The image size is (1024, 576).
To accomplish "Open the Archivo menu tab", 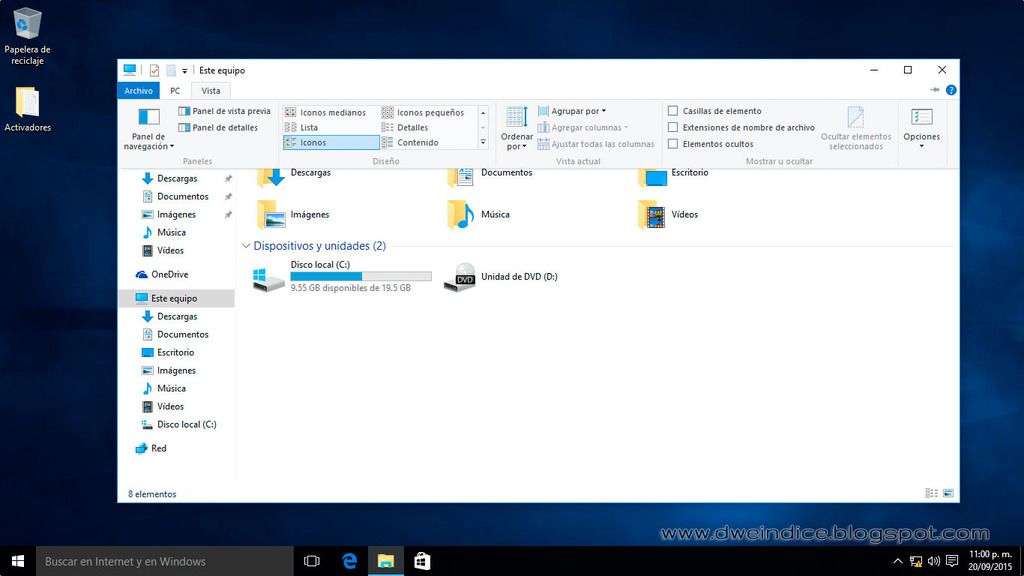I will (x=138, y=90).
